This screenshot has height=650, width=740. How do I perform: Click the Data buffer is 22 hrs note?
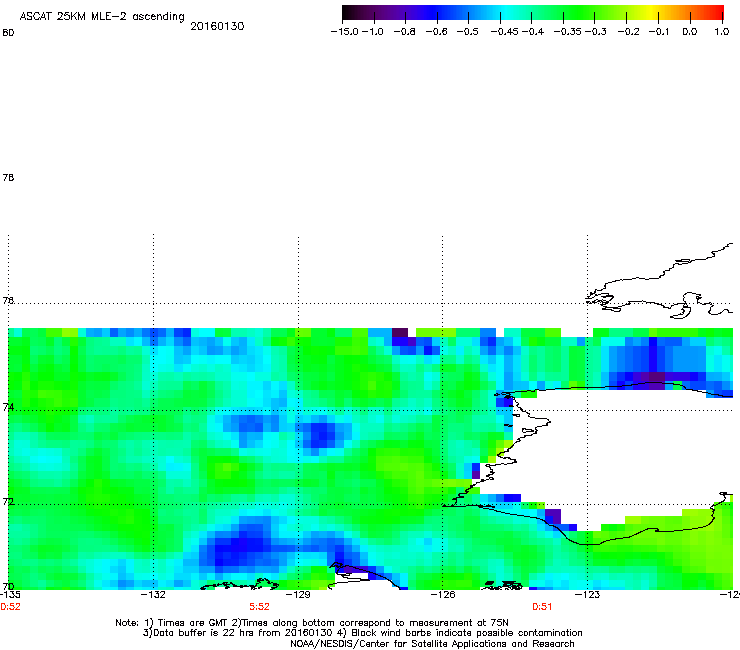tap(237, 633)
